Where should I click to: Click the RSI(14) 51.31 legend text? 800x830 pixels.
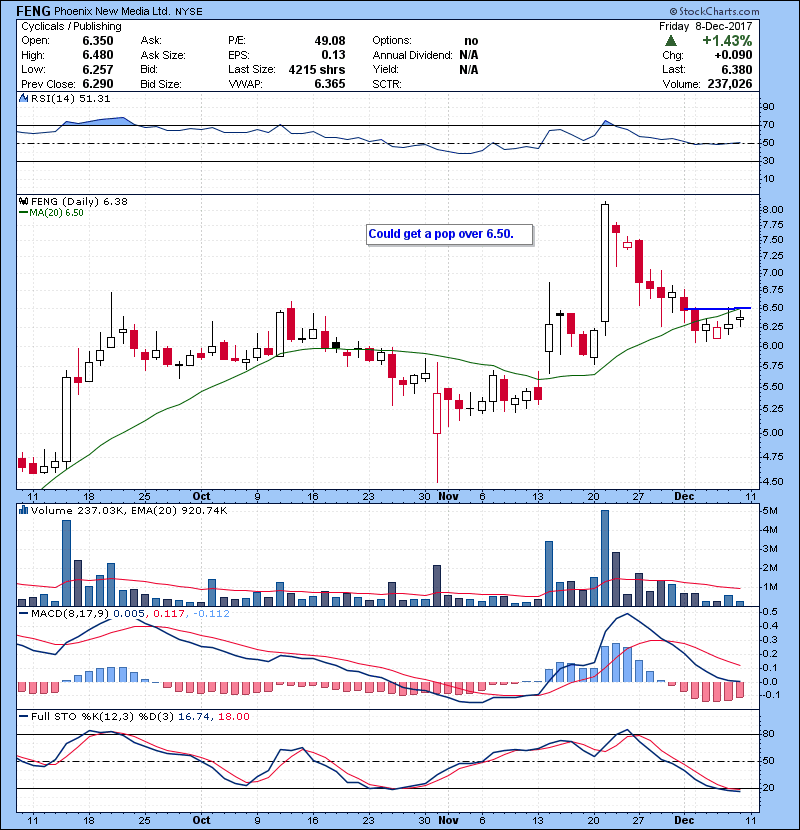click(x=70, y=98)
